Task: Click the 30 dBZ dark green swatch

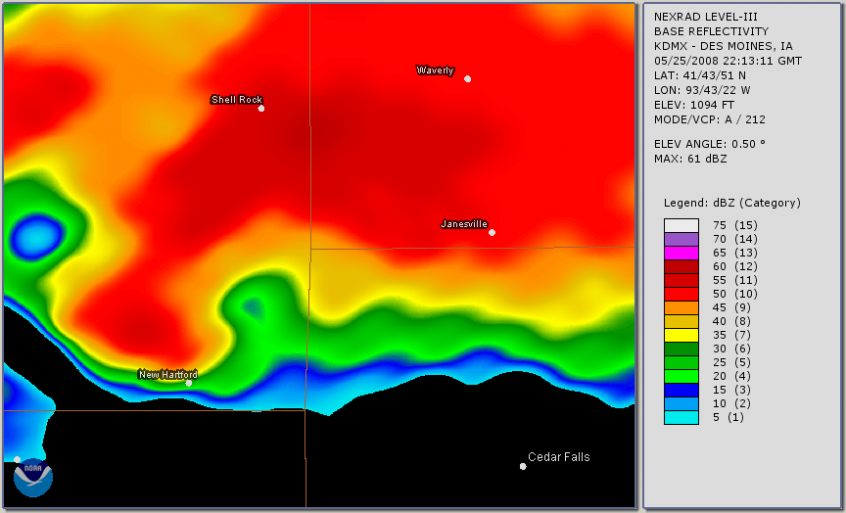Action: click(x=681, y=348)
